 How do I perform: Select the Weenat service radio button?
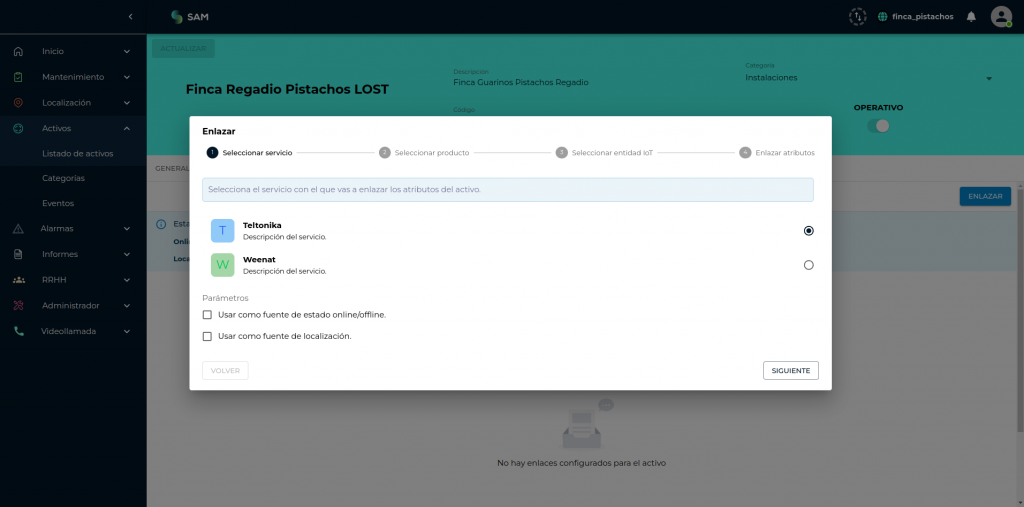coord(808,265)
